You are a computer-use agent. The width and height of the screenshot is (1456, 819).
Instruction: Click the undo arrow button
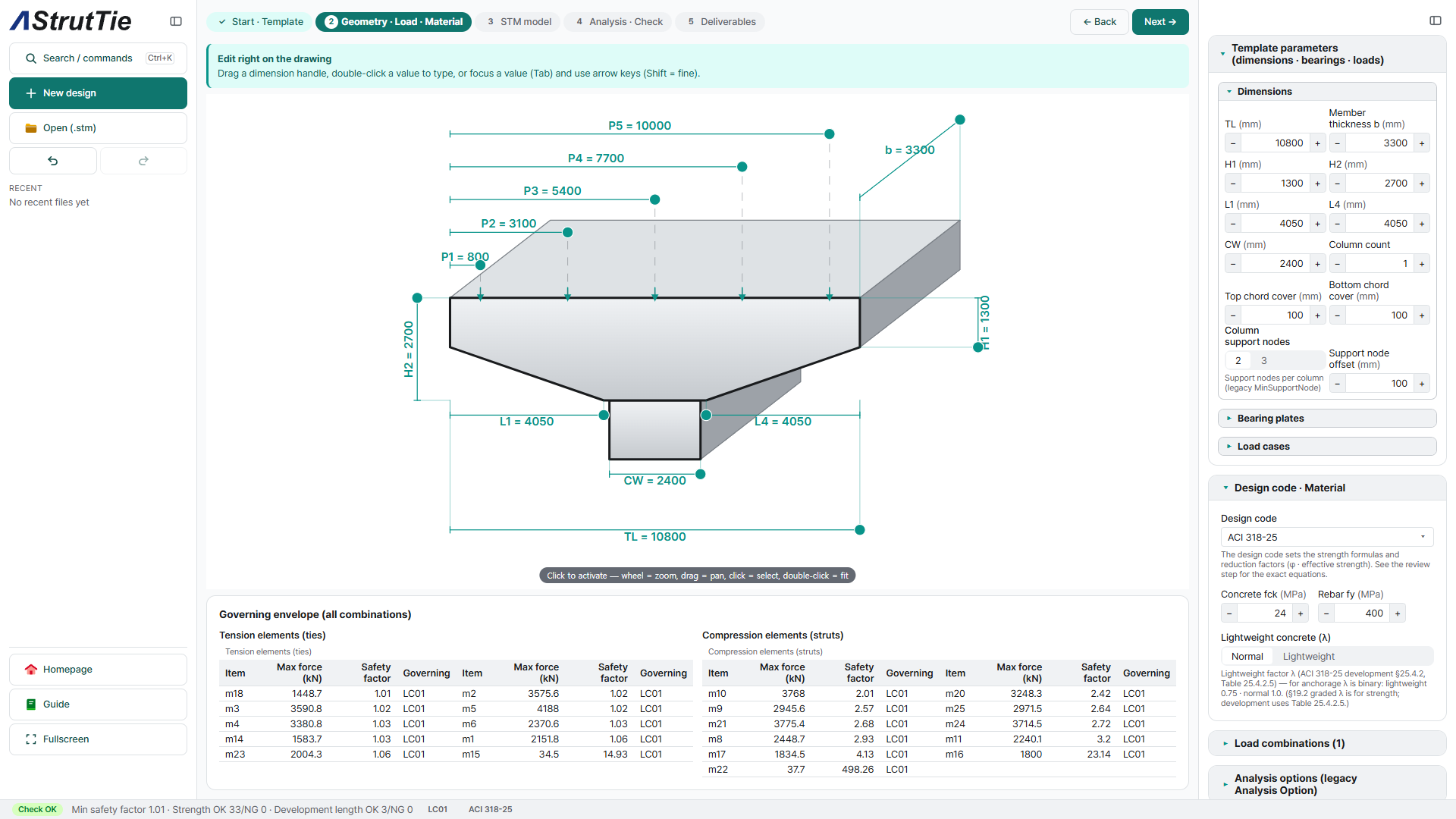pos(53,161)
